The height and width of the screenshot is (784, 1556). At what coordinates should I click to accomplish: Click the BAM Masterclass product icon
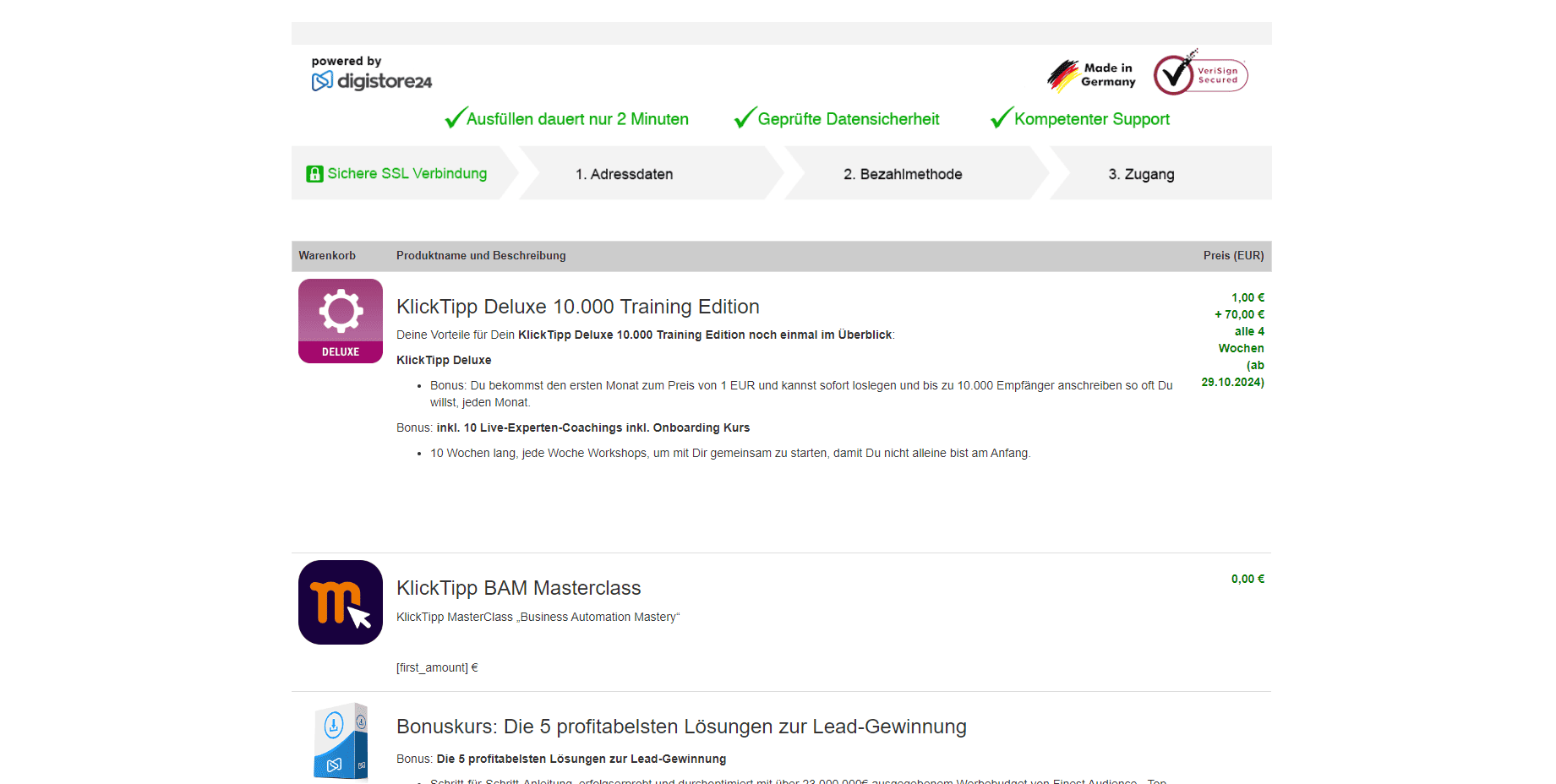click(341, 602)
